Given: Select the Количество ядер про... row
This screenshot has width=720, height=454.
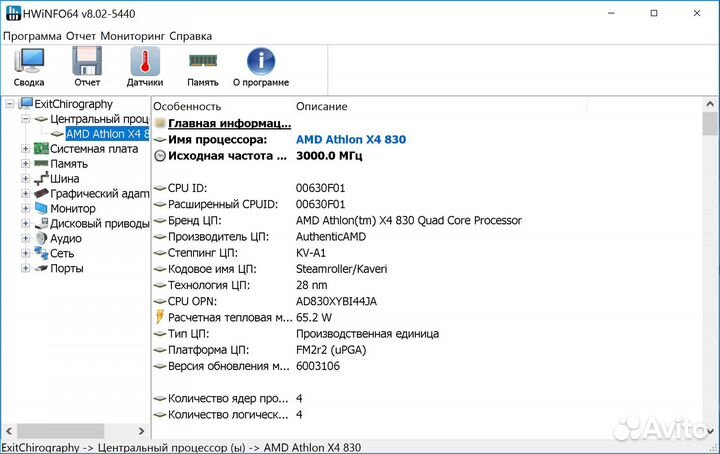Looking at the screenshot, I should tap(427, 398).
